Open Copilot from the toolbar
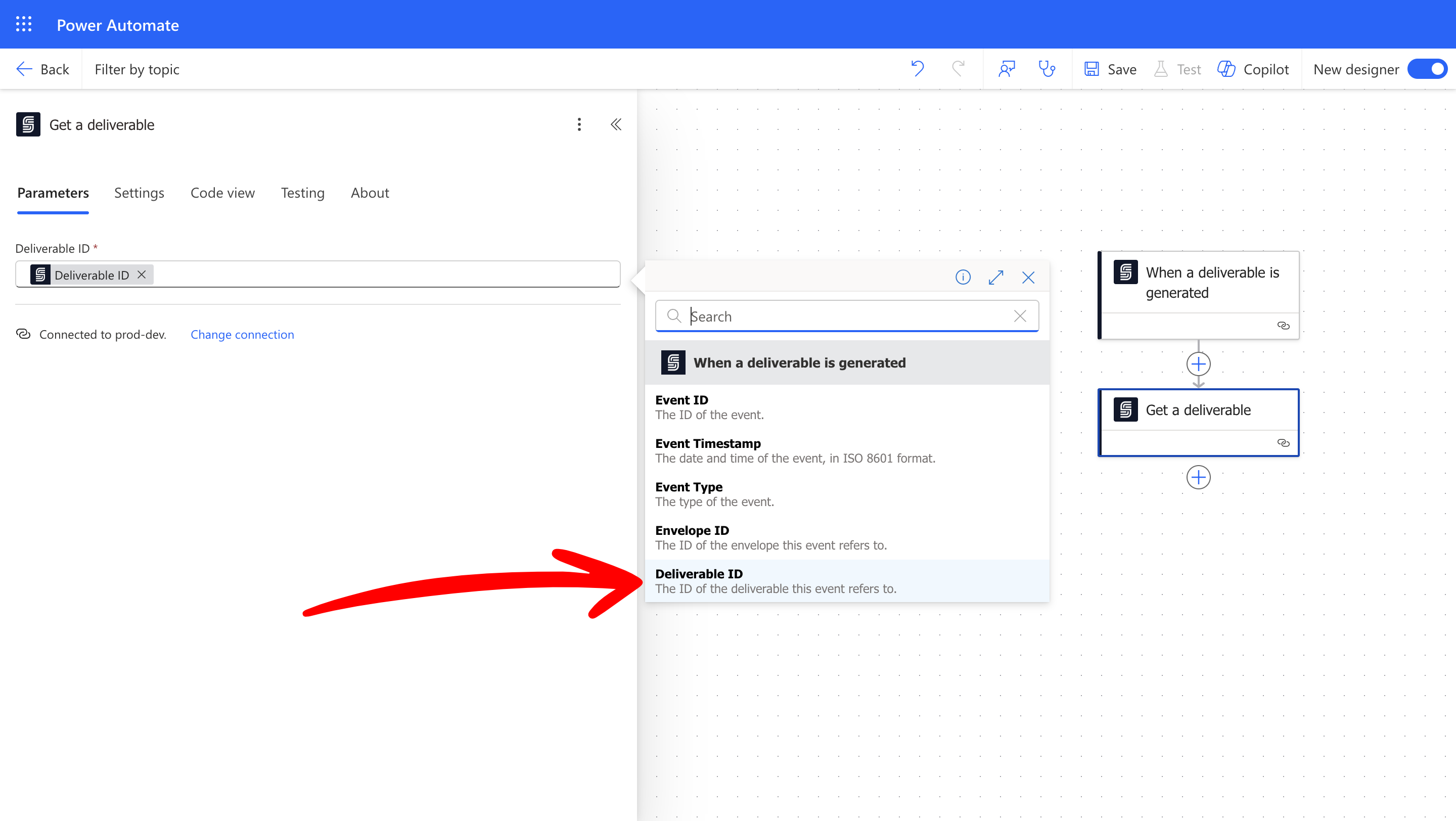The height and width of the screenshot is (821, 1456). pyautogui.click(x=1253, y=69)
